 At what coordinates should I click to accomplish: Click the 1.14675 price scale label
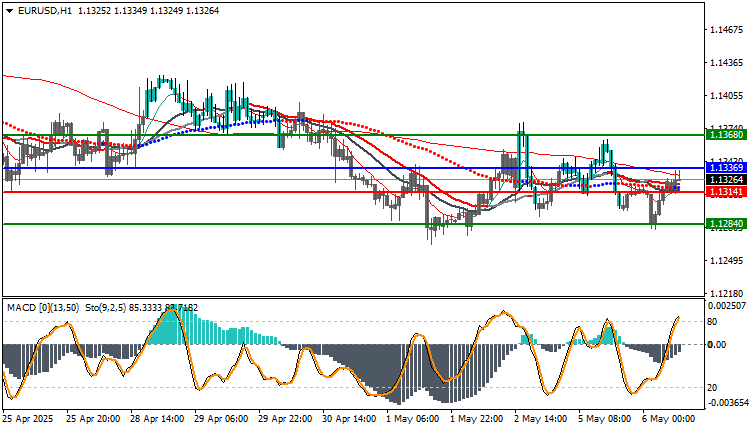(727, 30)
